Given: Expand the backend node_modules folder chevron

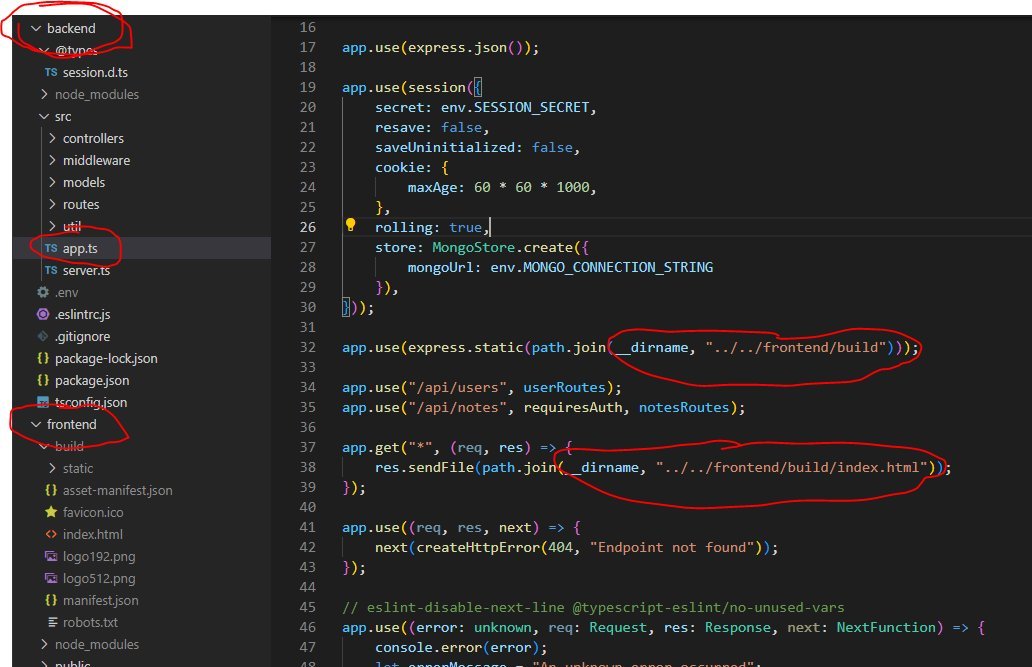Looking at the screenshot, I should (44, 94).
